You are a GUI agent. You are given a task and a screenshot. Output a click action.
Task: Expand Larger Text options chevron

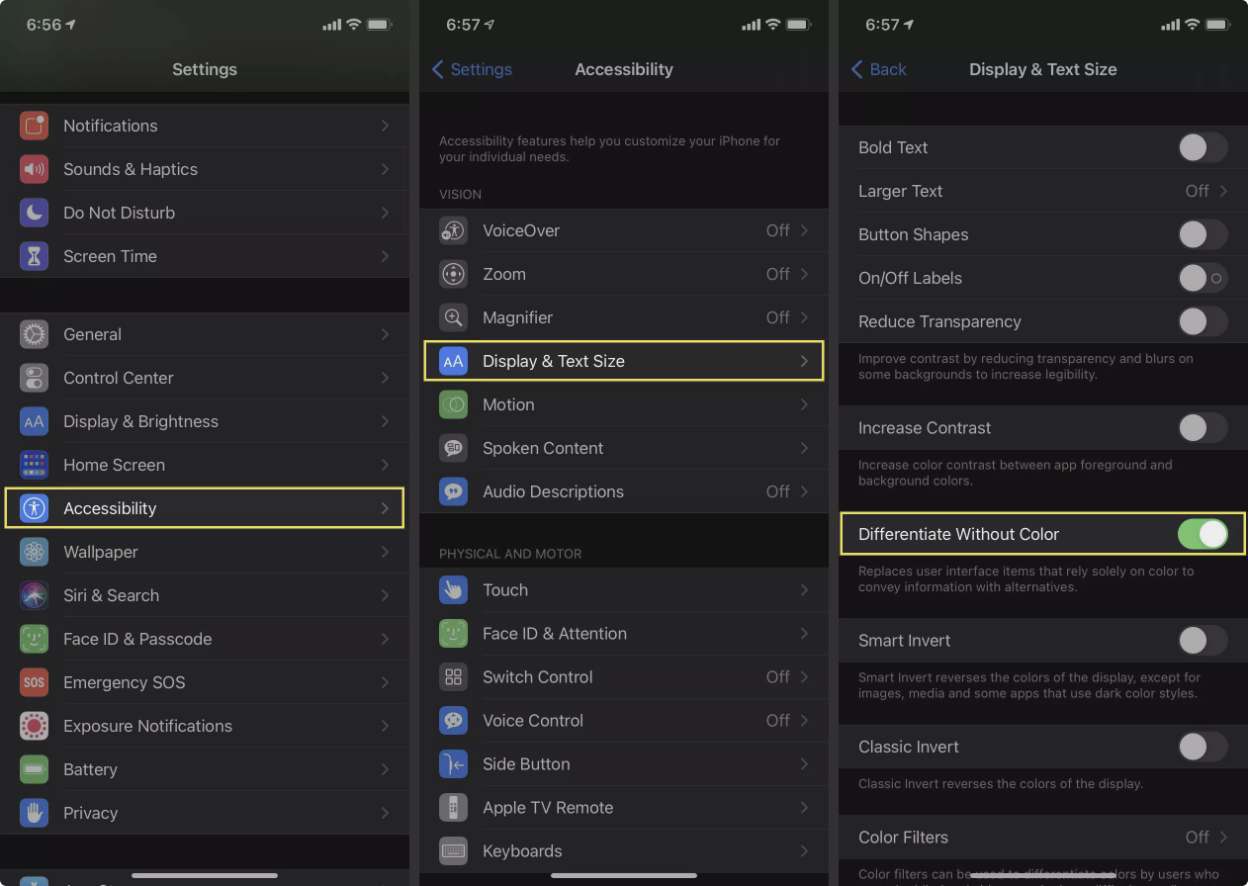click(x=1223, y=191)
